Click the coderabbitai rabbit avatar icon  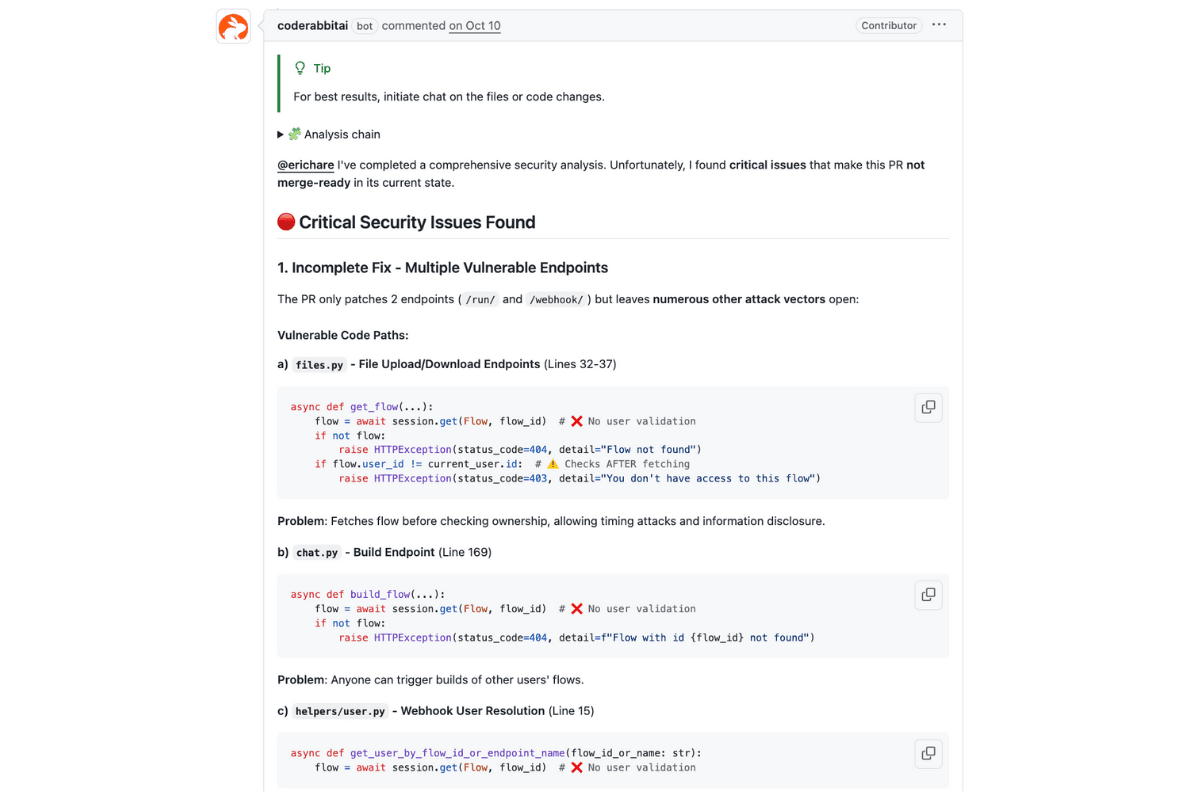(x=234, y=27)
